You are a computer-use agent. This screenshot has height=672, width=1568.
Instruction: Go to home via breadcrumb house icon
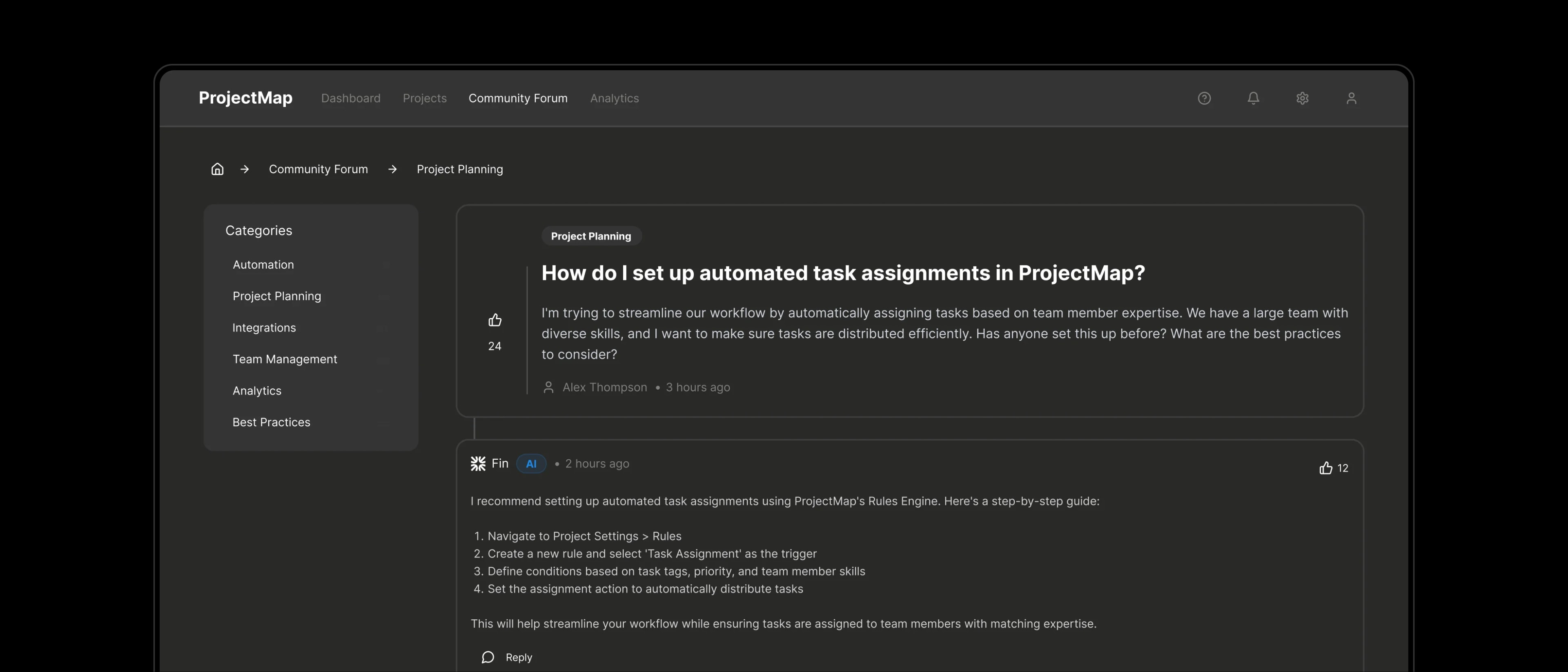point(217,169)
